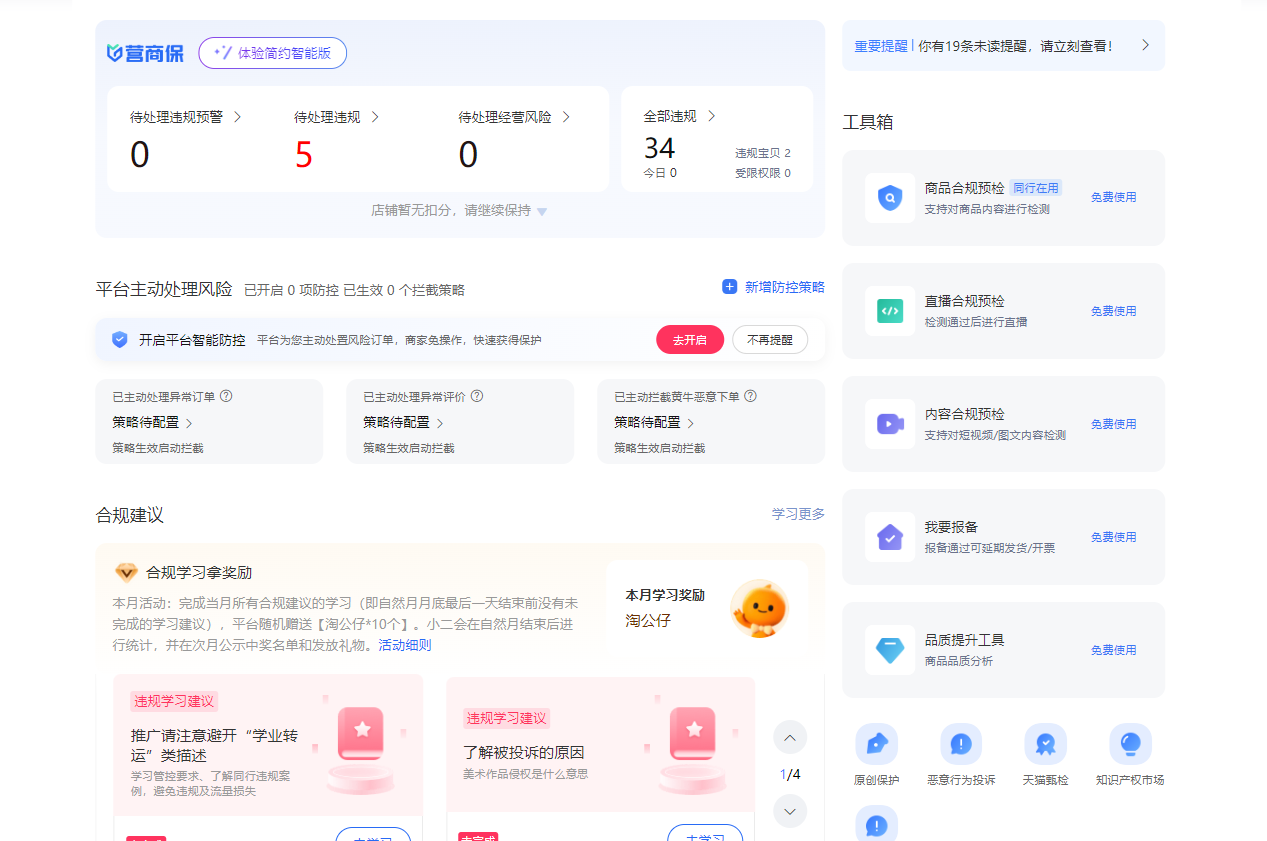This screenshot has height=841, width=1267.
Task: Open the 知识产权市场 lightbulb icon
Action: click(x=1130, y=744)
